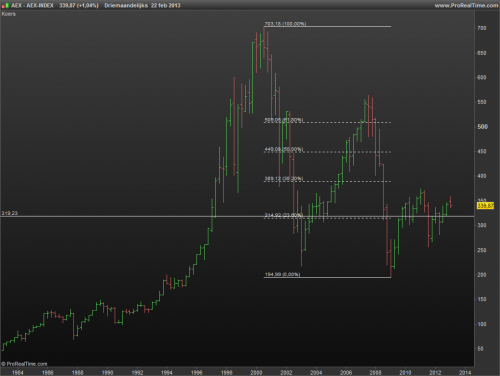
Task: Select the 61,80% Fibonacci level label
Action: [x=284, y=120]
